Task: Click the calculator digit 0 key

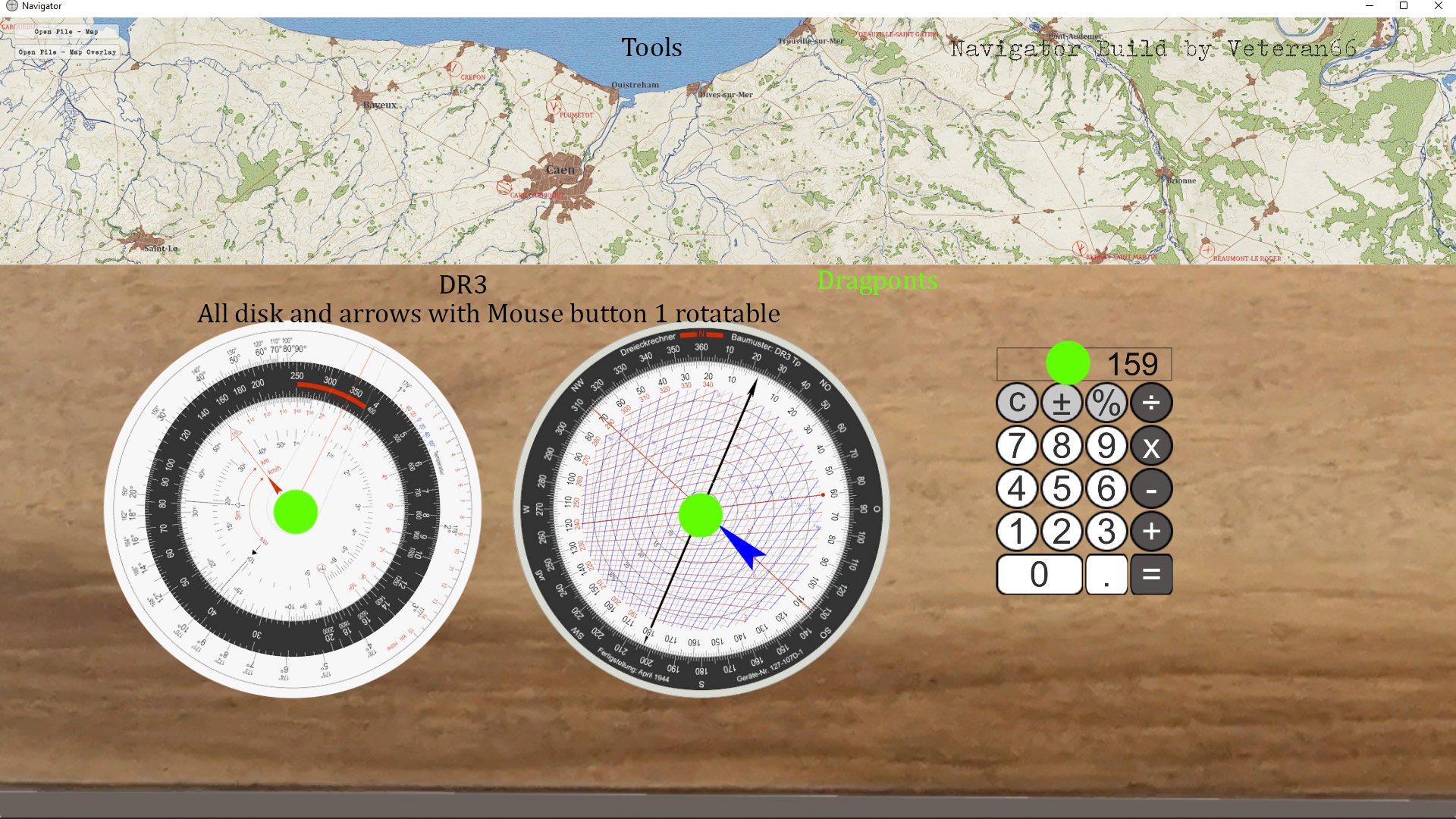Action: coord(1040,574)
